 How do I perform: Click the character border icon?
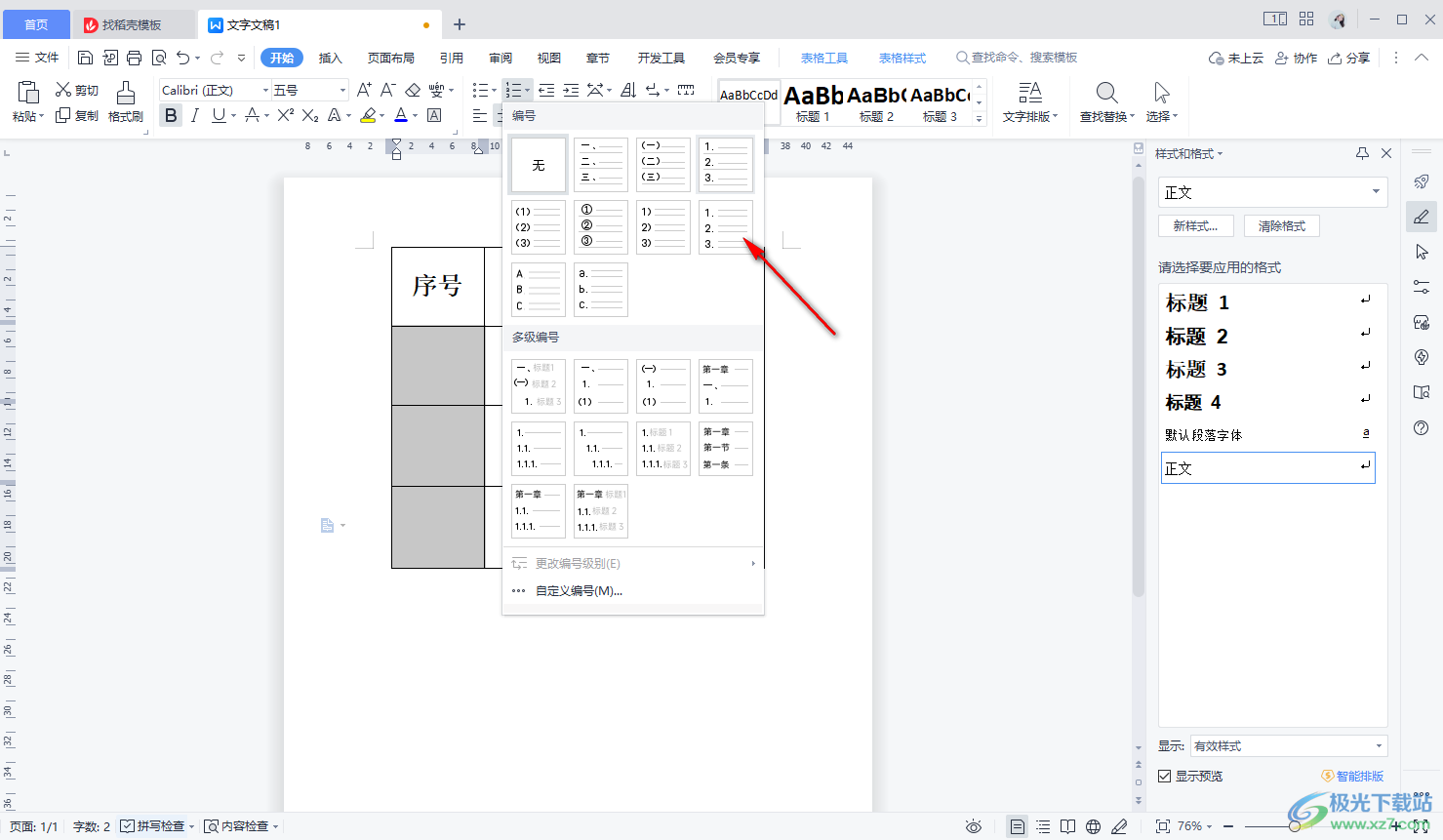point(434,115)
